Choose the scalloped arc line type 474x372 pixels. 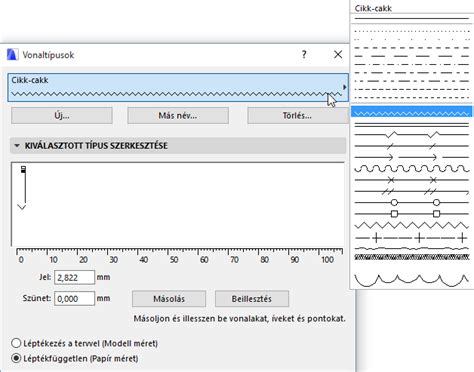[x=412, y=280]
